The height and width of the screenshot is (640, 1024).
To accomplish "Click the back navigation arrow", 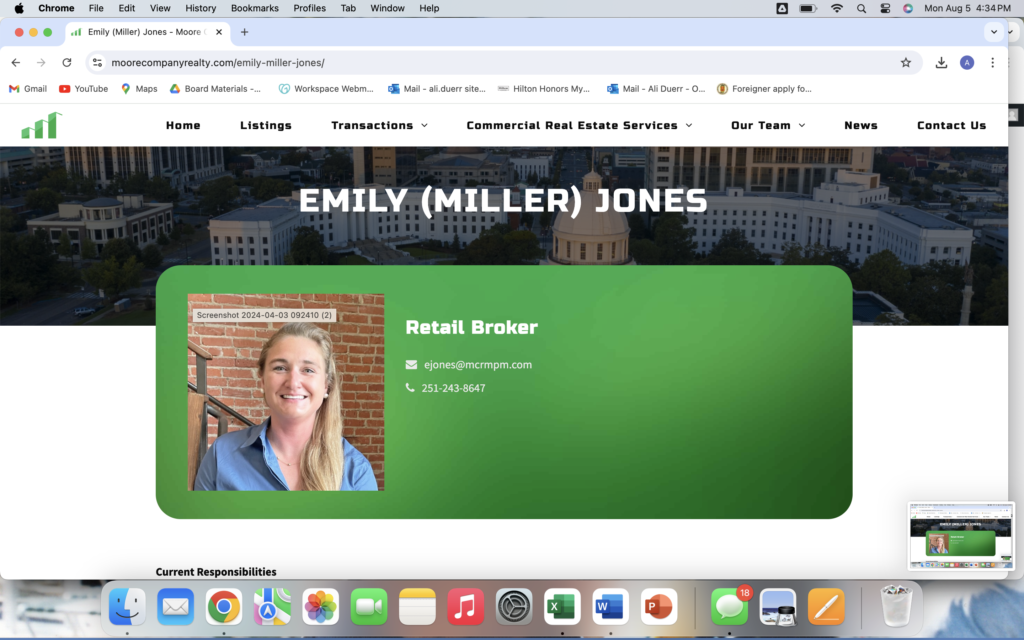I will [16, 62].
